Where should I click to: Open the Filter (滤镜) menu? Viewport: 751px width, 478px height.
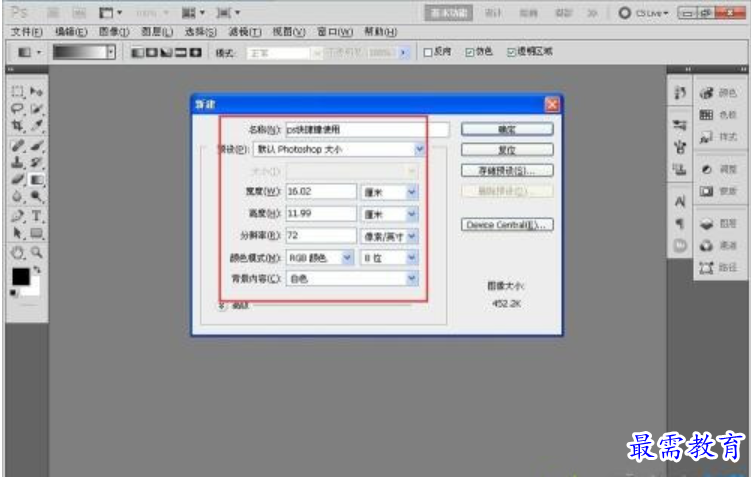(245, 32)
